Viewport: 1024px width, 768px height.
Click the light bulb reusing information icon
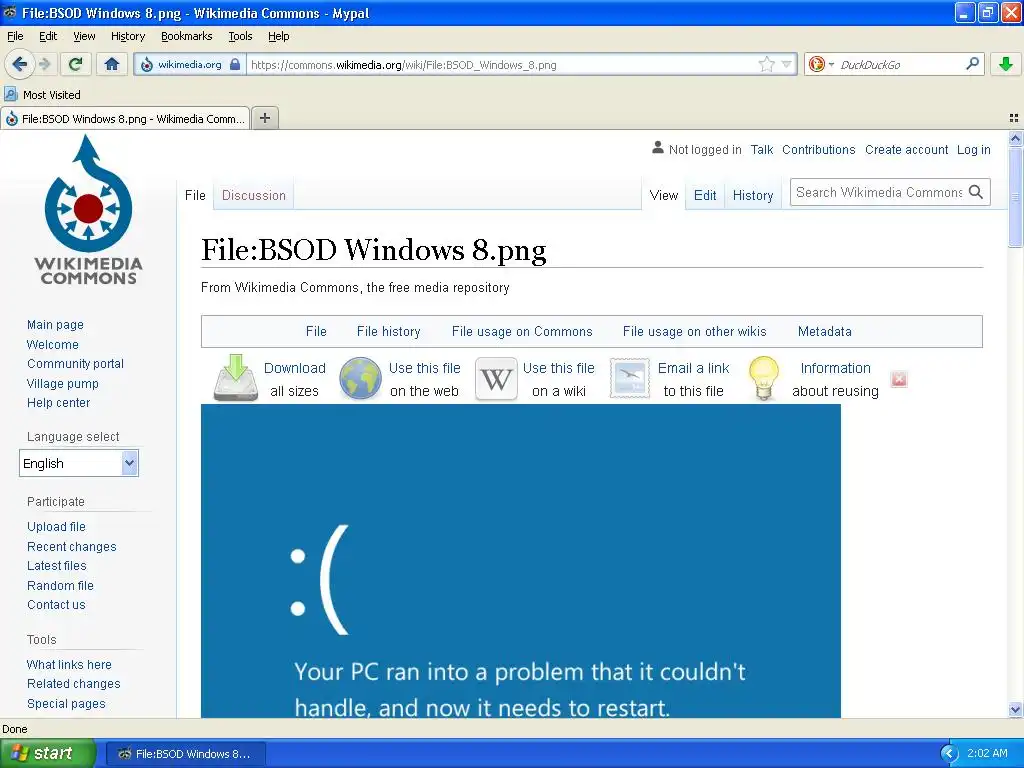coord(763,378)
